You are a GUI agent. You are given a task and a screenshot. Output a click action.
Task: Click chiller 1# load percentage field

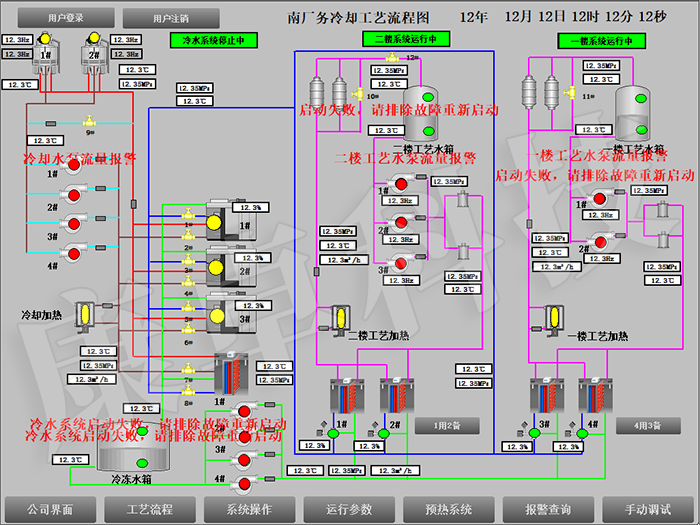[251, 208]
